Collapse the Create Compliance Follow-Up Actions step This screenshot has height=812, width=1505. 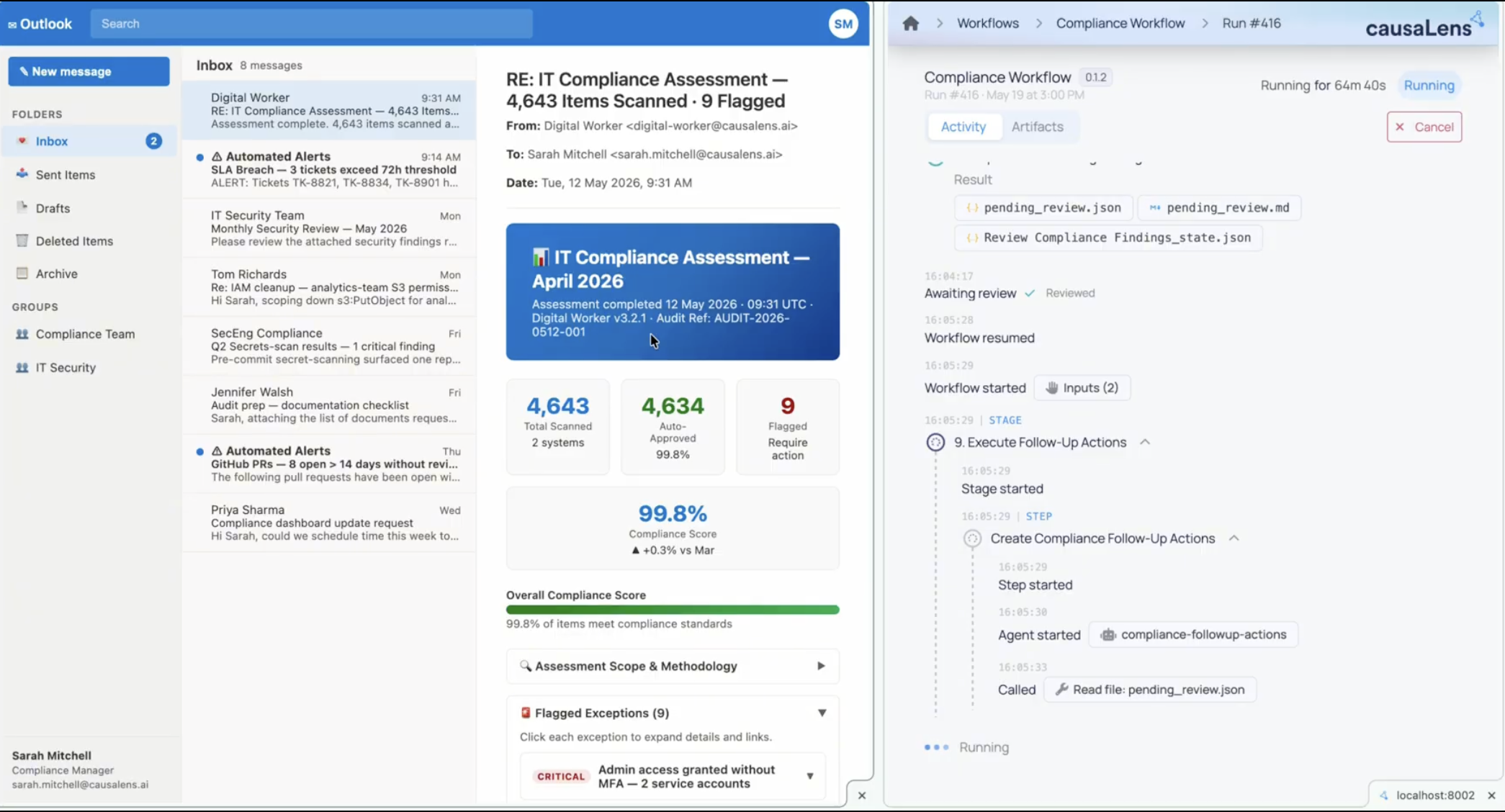pos(1234,538)
